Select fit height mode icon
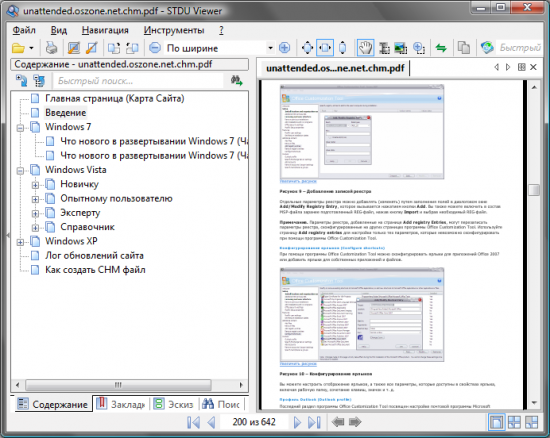550x438 pixels. click(343, 48)
